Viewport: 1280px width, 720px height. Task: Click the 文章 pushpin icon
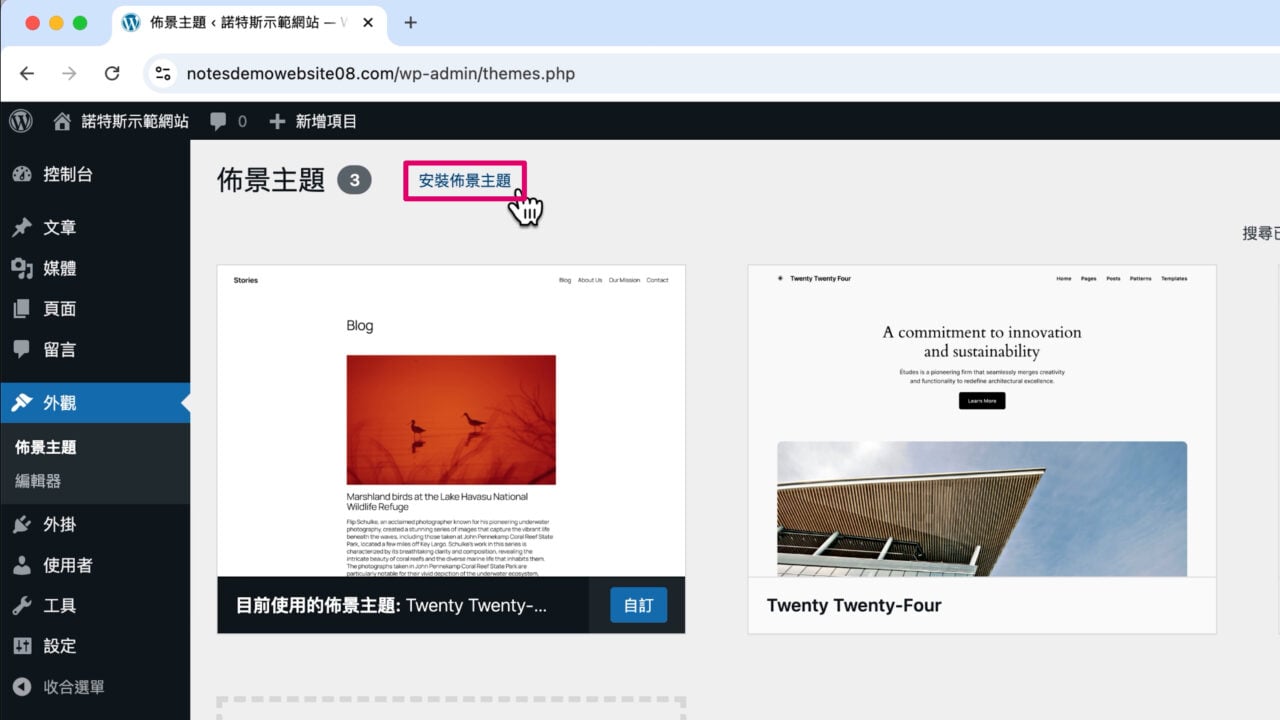tap(24, 227)
